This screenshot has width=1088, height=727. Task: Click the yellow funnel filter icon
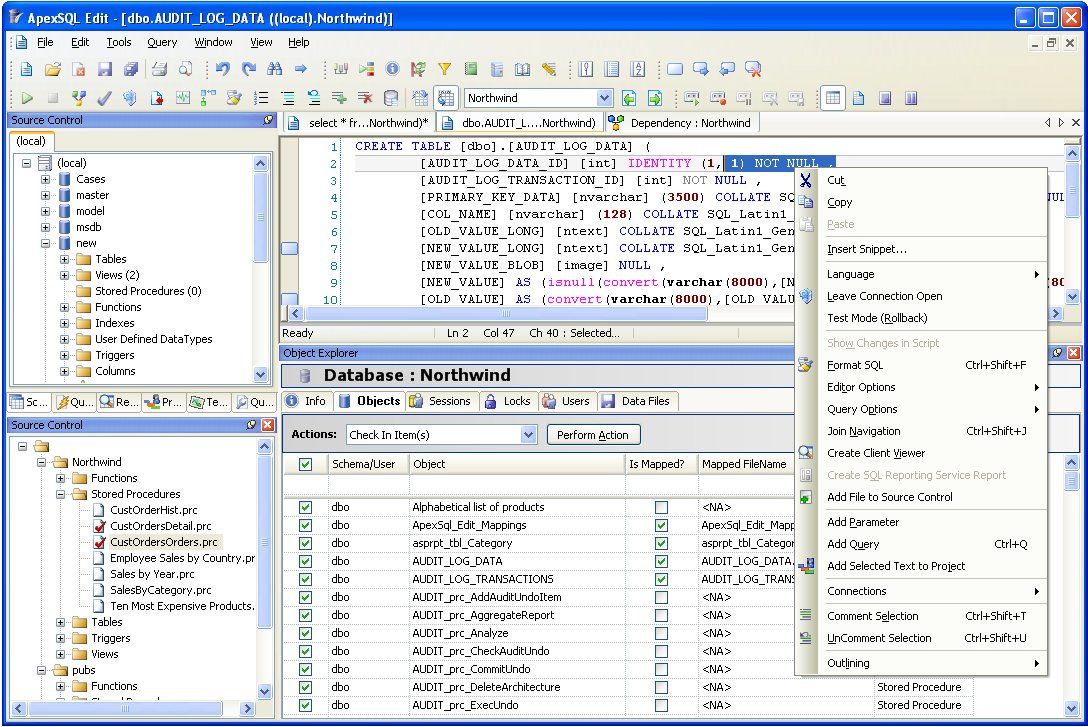point(444,69)
